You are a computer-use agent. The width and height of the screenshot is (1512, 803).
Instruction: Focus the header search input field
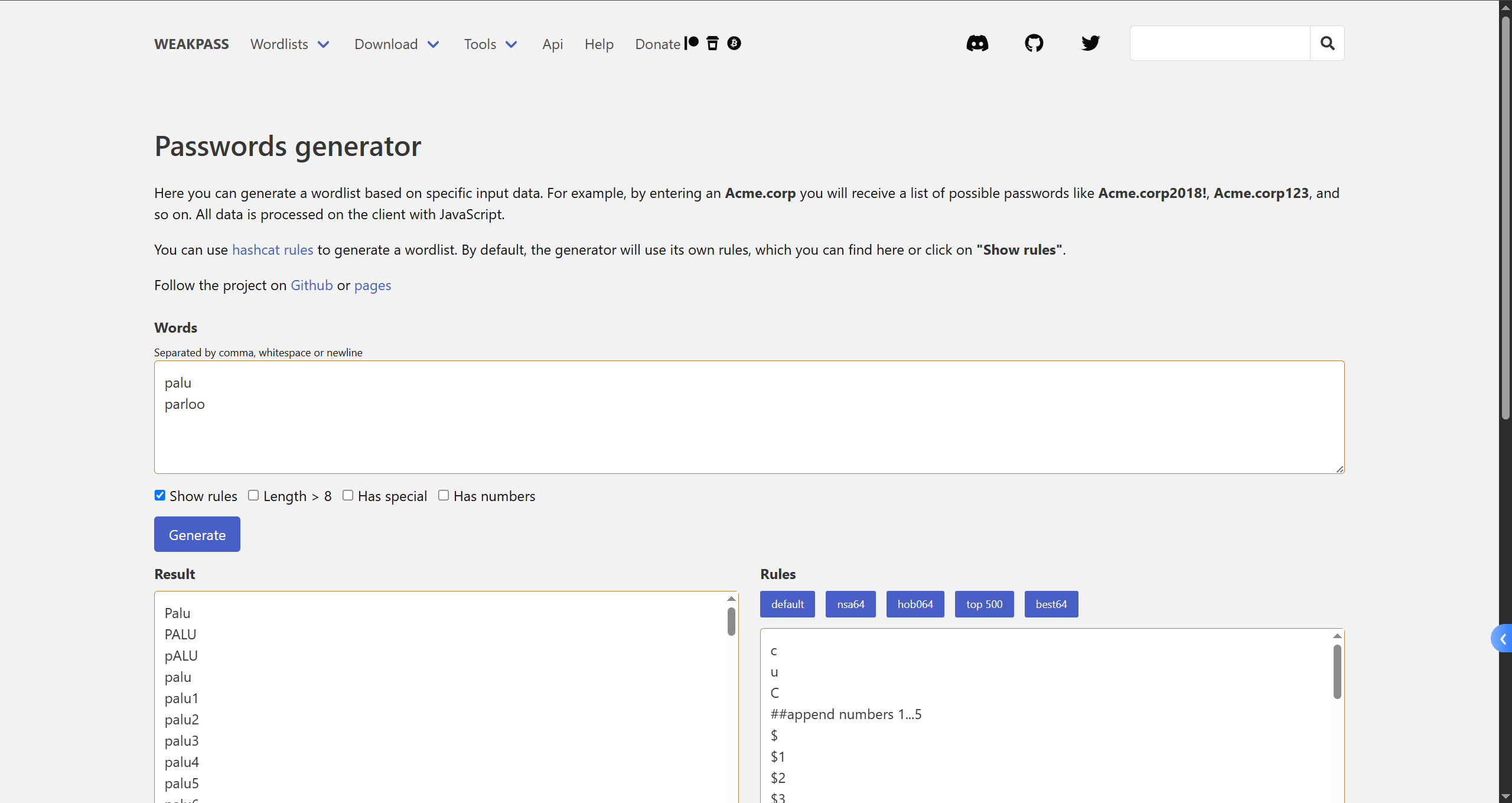point(1220,43)
